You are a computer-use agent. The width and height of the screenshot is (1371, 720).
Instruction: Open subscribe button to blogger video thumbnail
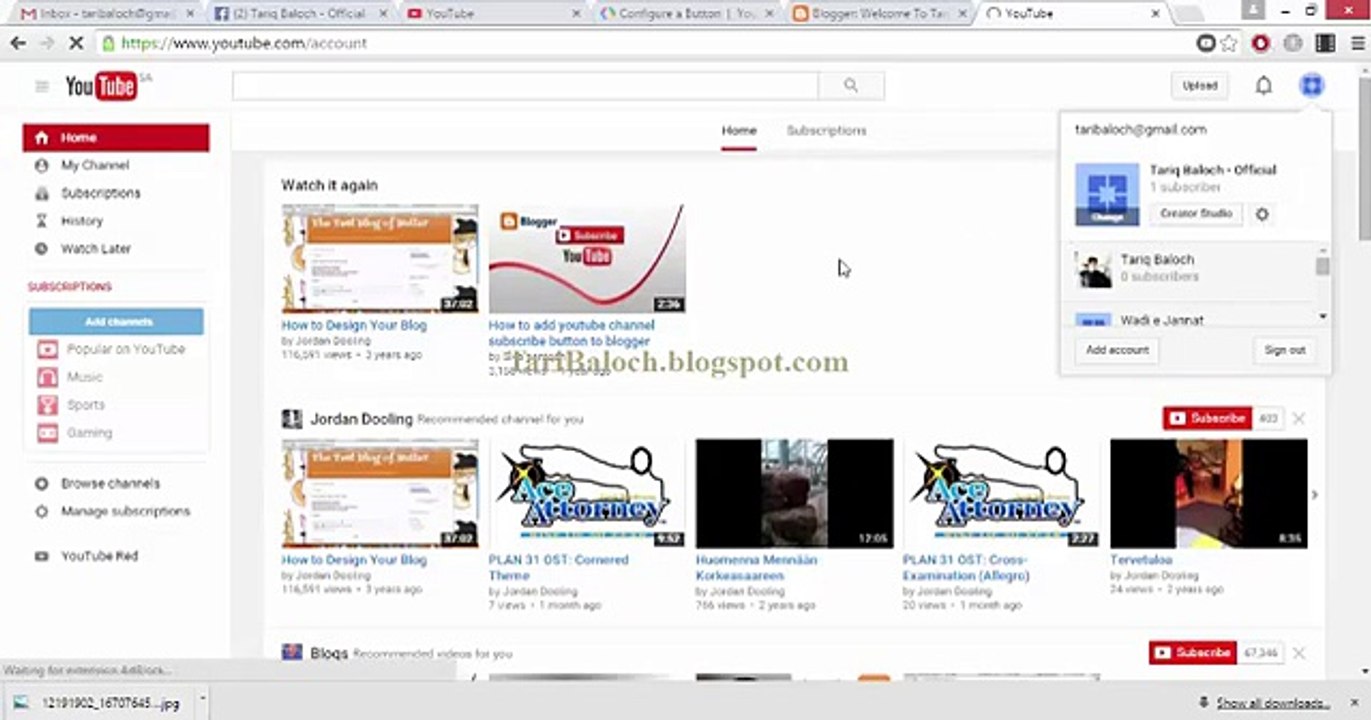587,259
